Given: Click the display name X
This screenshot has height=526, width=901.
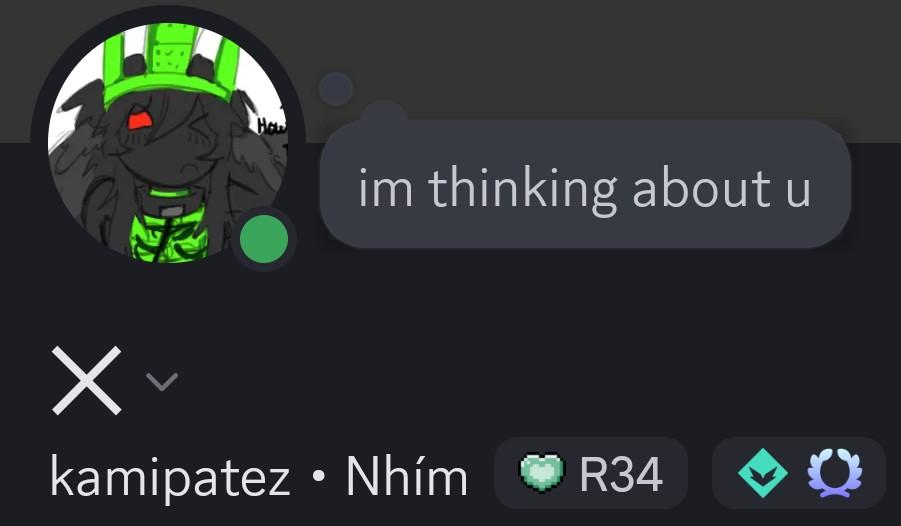Looking at the screenshot, I should [x=87, y=381].
